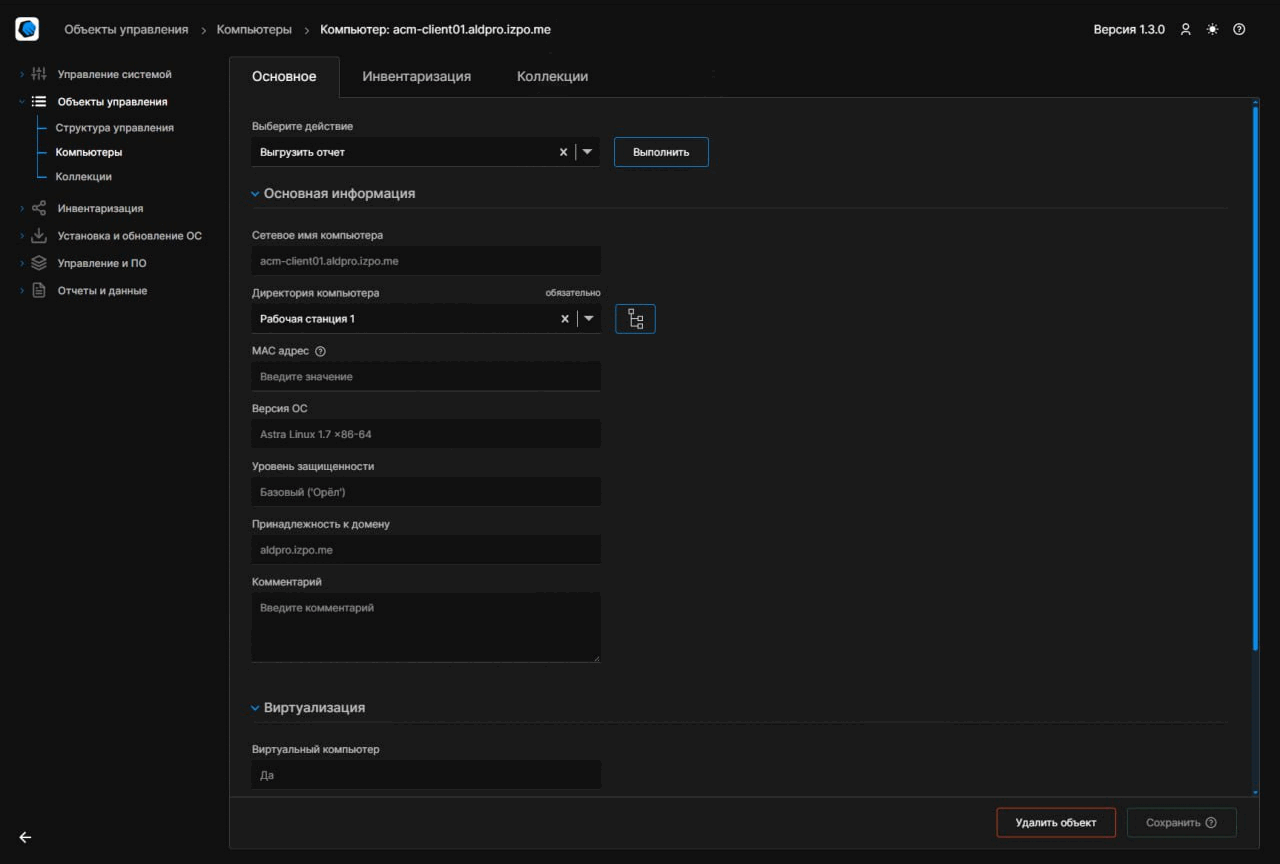1280x864 pixels.
Task: Switch to the Инвентаризация tab
Action: [416, 75]
